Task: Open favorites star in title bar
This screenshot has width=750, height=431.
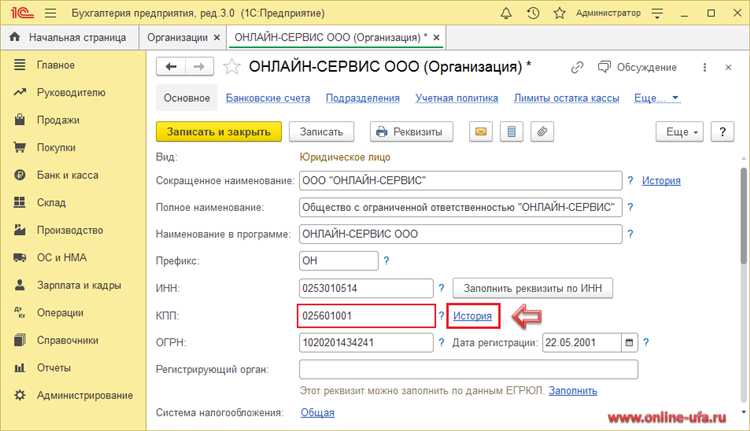Action: [x=559, y=13]
